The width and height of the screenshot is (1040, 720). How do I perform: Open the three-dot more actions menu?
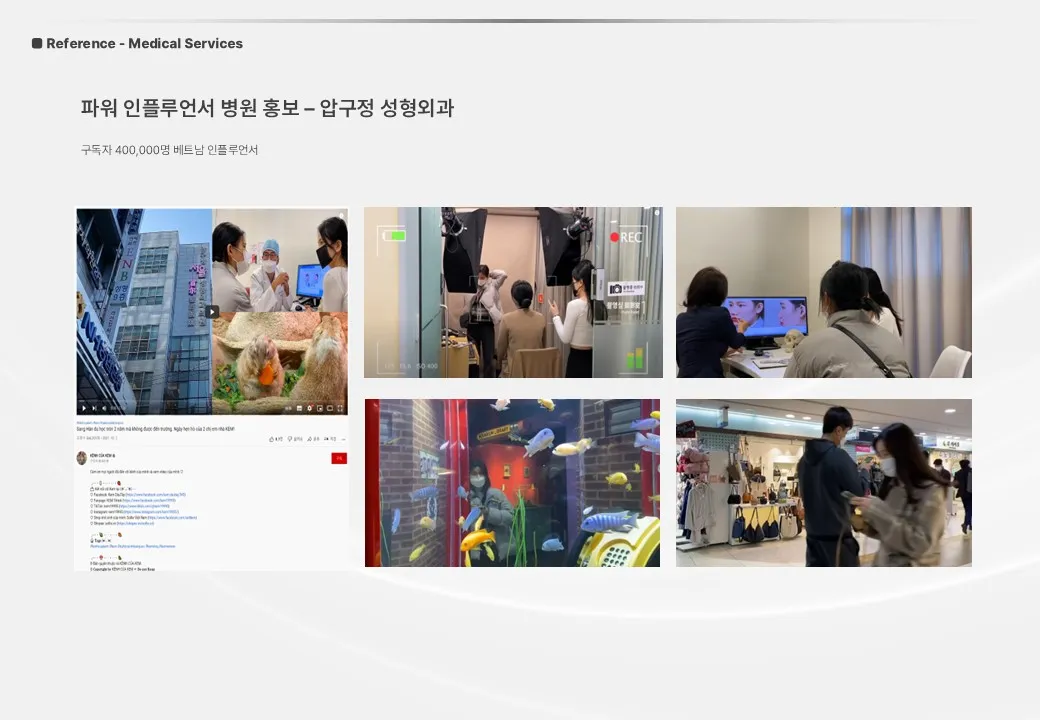(344, 440)
